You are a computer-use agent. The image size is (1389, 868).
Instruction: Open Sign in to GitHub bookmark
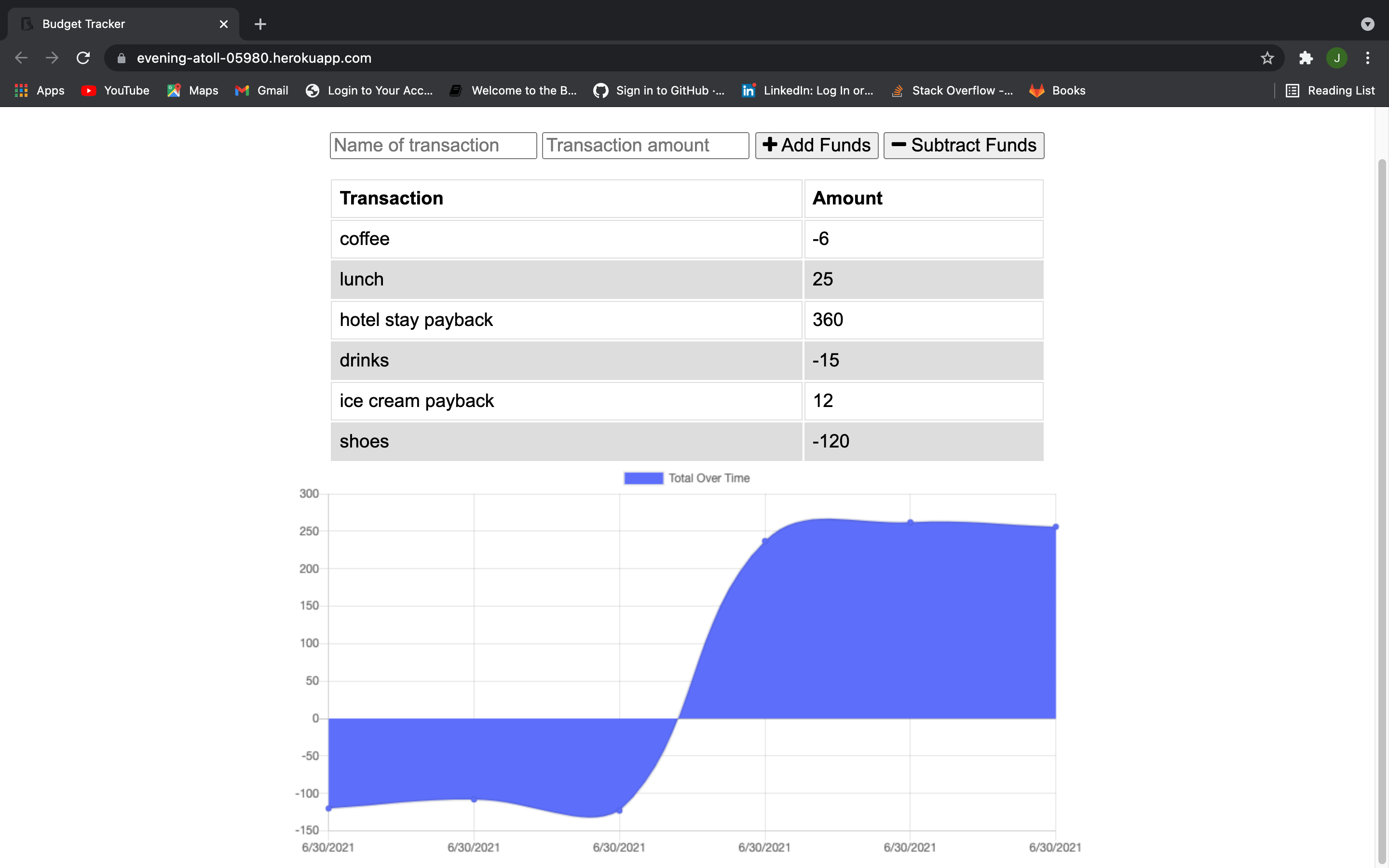[x=659, y=91]
